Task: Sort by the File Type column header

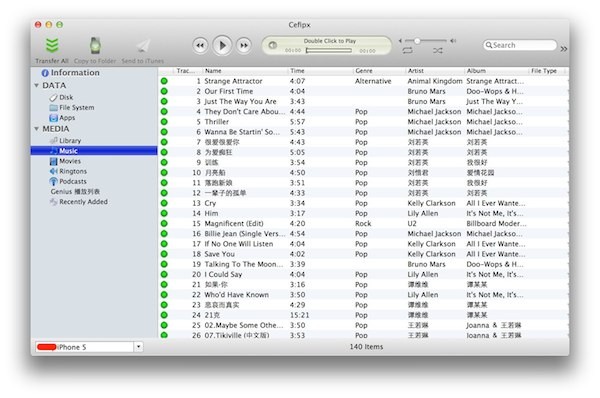Action: [x=548, y=71]
